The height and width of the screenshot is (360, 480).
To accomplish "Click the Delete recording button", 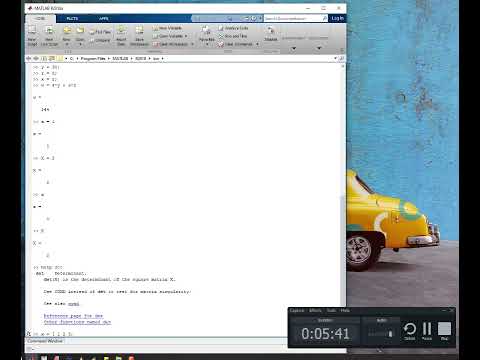I will point(410,331).
